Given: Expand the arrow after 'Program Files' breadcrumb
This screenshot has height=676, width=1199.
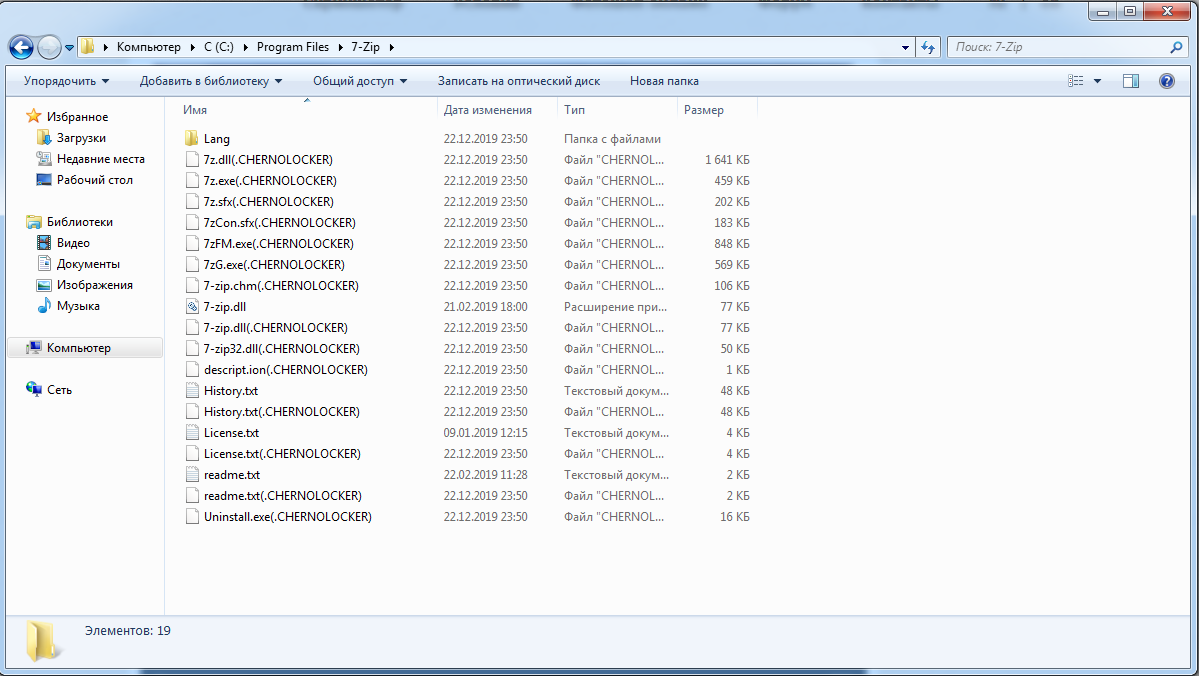Looking at the screenshot, I should pyautogui.click(x=340, y=47).
